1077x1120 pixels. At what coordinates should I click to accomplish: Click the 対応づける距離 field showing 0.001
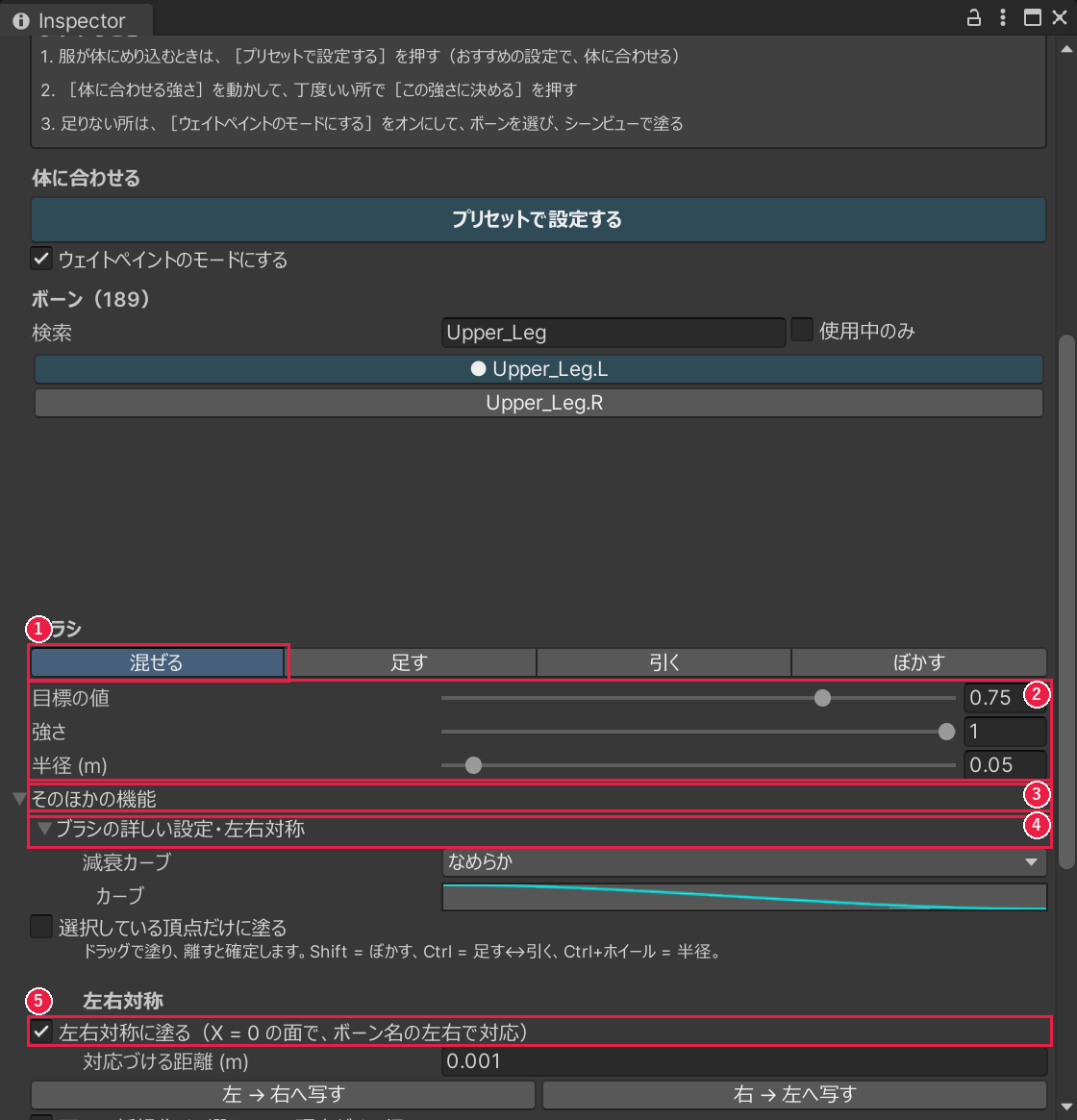(744, 1061)
